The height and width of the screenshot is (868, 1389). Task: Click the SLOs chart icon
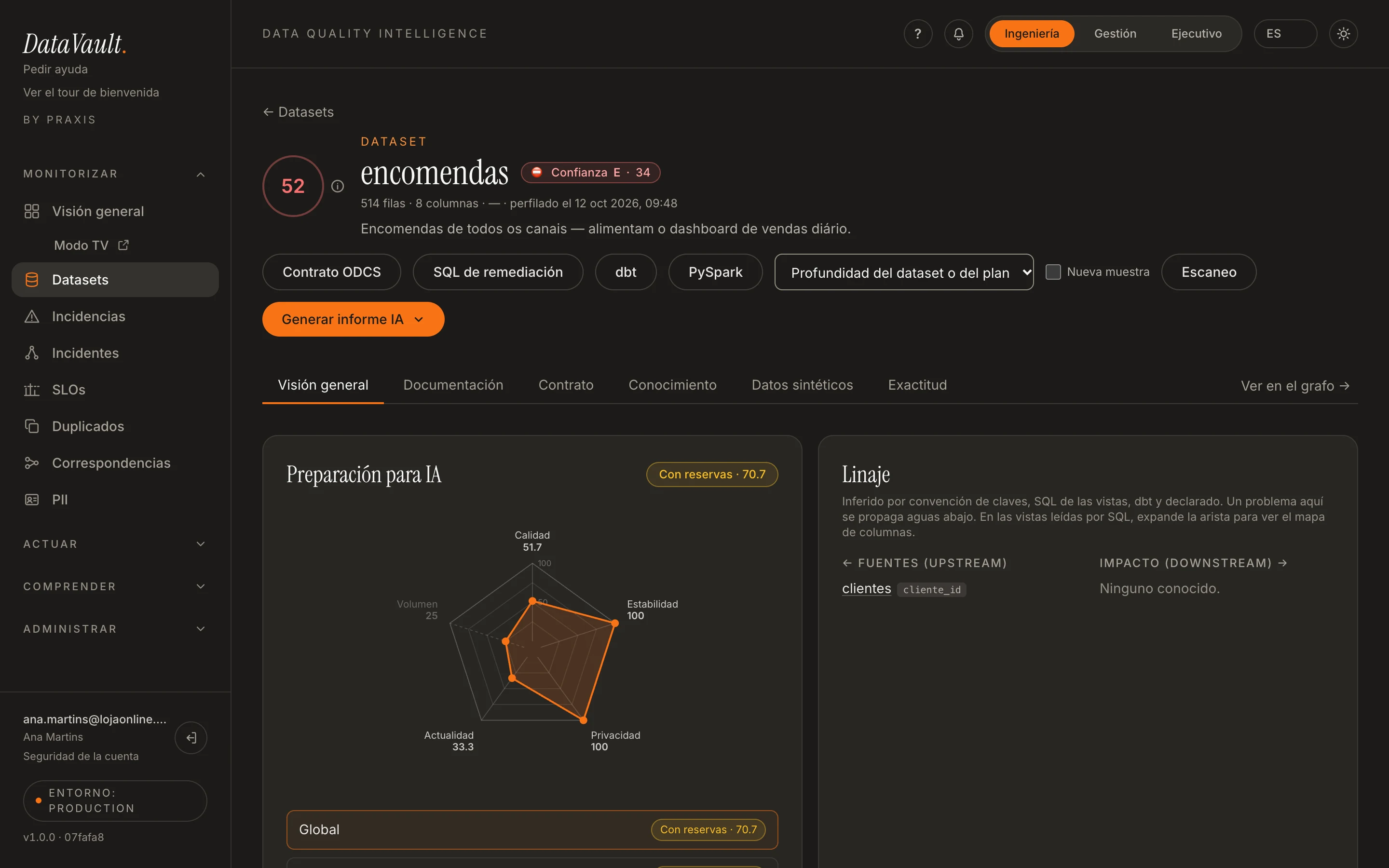pyautogui.click(x=31, y=390)
